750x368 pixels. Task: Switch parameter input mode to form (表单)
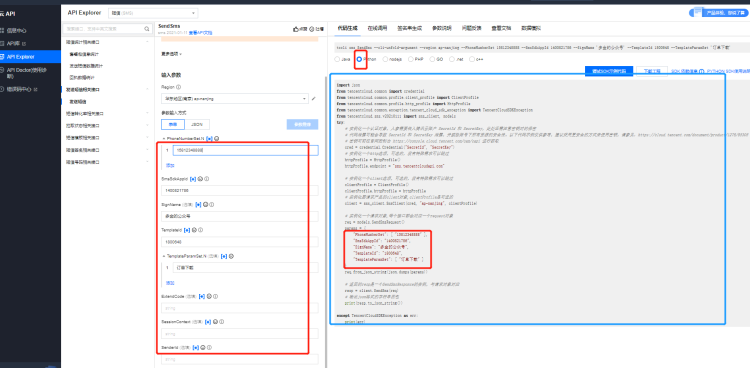pyautogui.click(x=173, y=124)
